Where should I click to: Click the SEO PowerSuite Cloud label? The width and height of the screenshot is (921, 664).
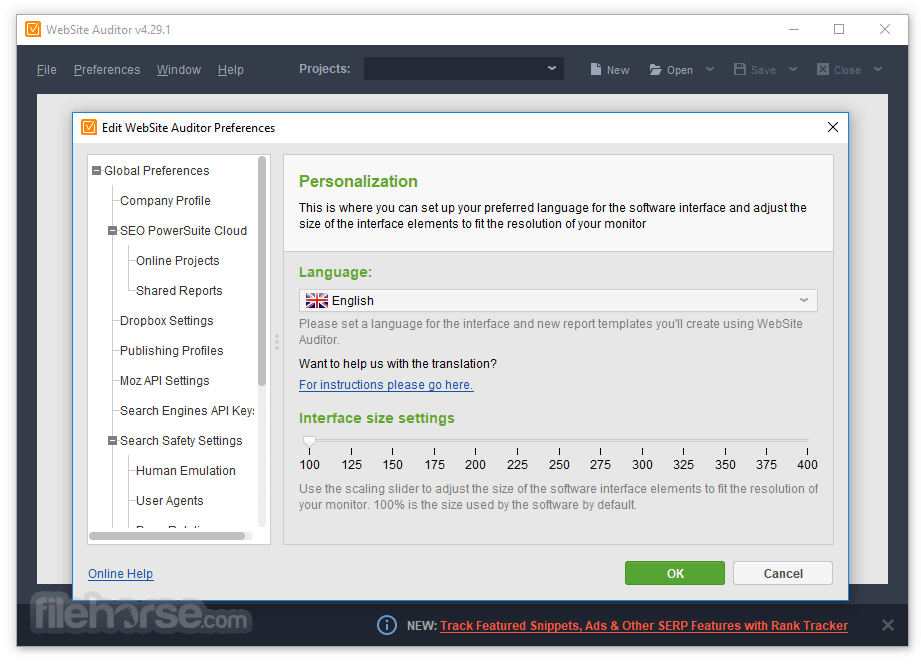[183, 230]
